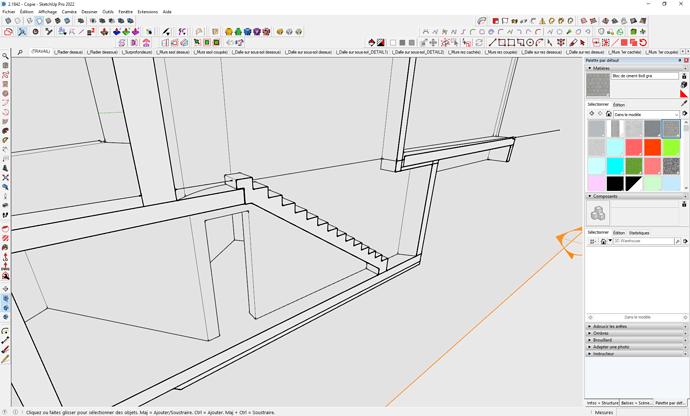
Task: Click the Line tool in the drawing toolbar
Action: tap(492, 43)
